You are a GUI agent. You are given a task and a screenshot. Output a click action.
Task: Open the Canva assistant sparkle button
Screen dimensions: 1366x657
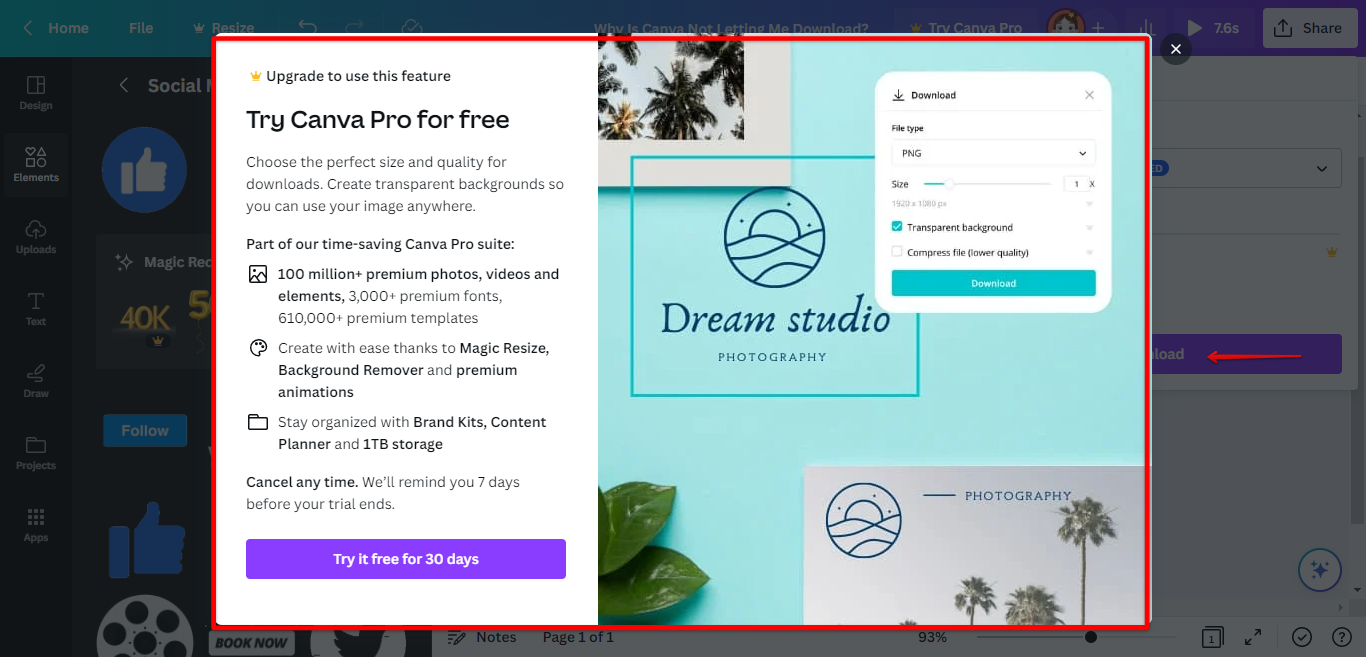point(1320,569)
